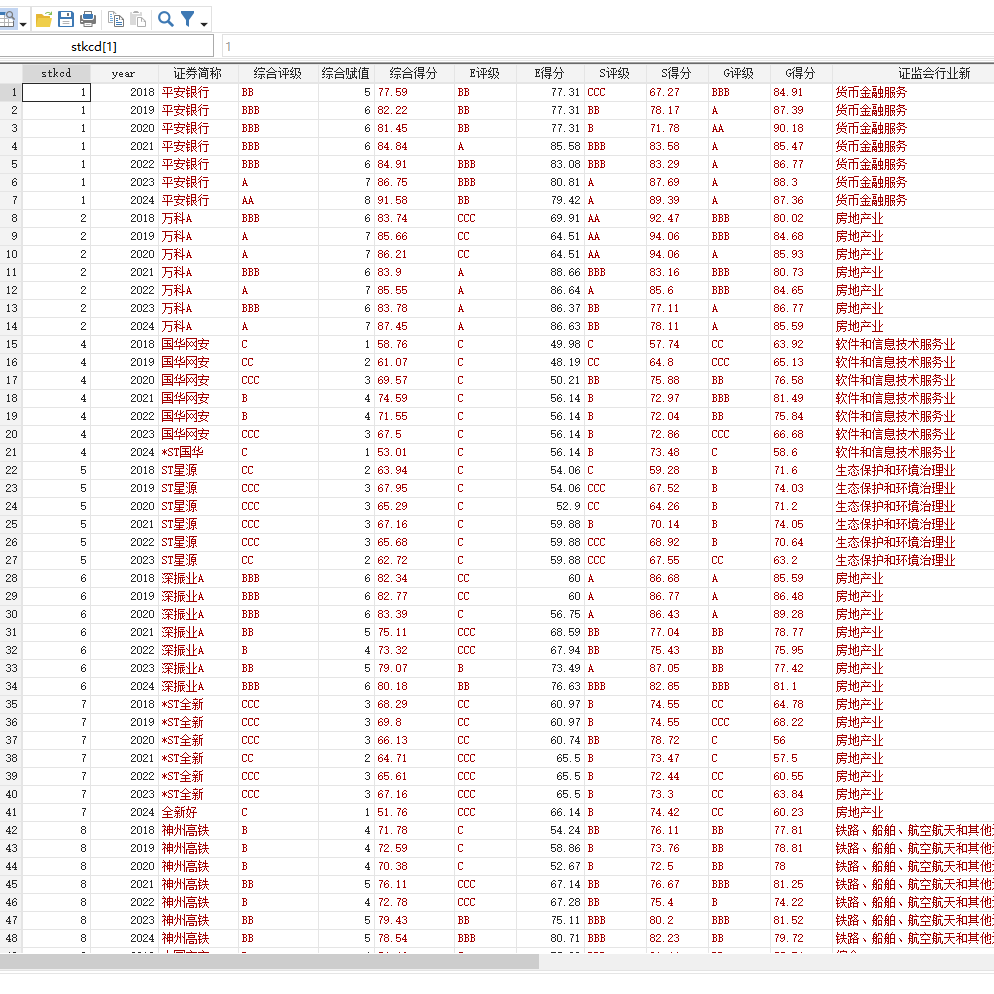Click 全新好 in row 41
This screenshot has height=994, width=994.
[179, 813]
